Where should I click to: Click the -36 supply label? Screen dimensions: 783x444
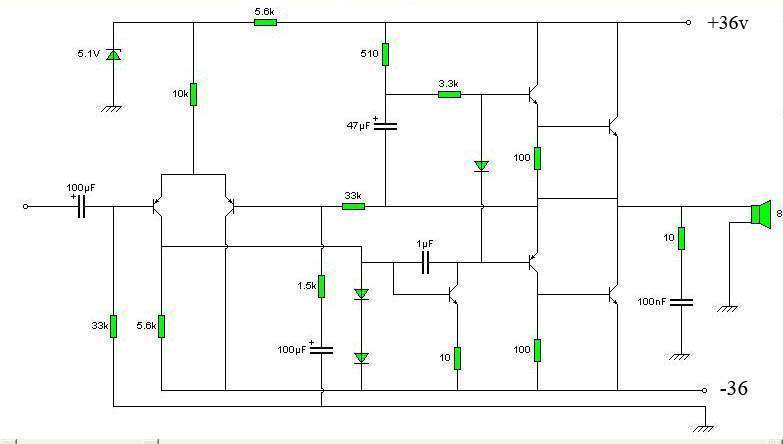(734, 390)
